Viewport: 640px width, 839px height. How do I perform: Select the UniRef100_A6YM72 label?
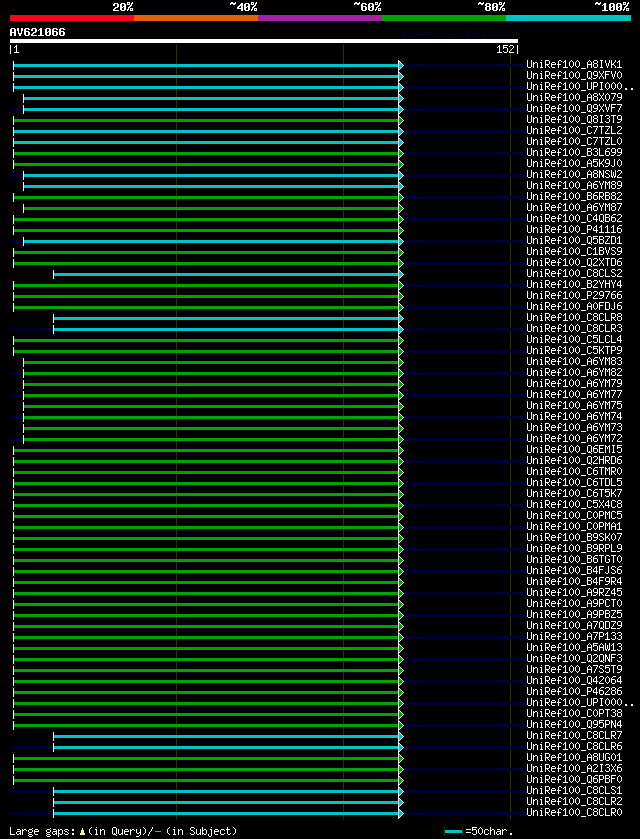tap(575, 439)
